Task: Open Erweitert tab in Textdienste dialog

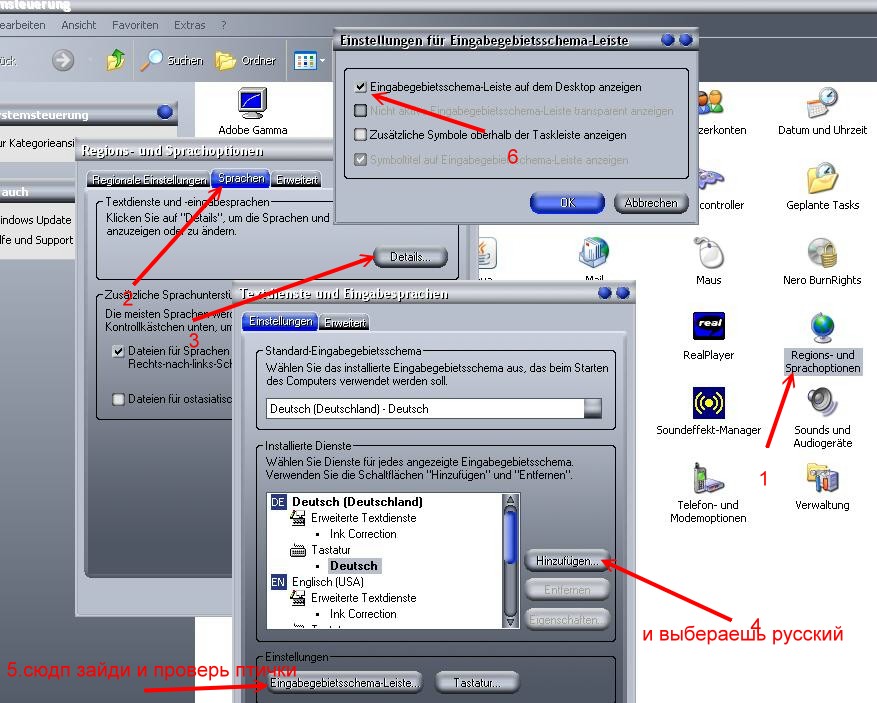Action: click(x=345, y=323)
